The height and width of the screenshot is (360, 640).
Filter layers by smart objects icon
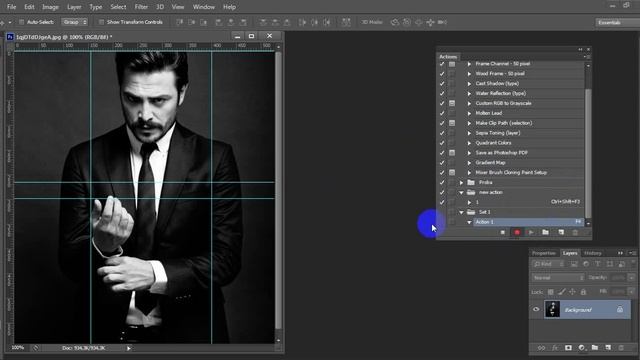coord(621,264)
